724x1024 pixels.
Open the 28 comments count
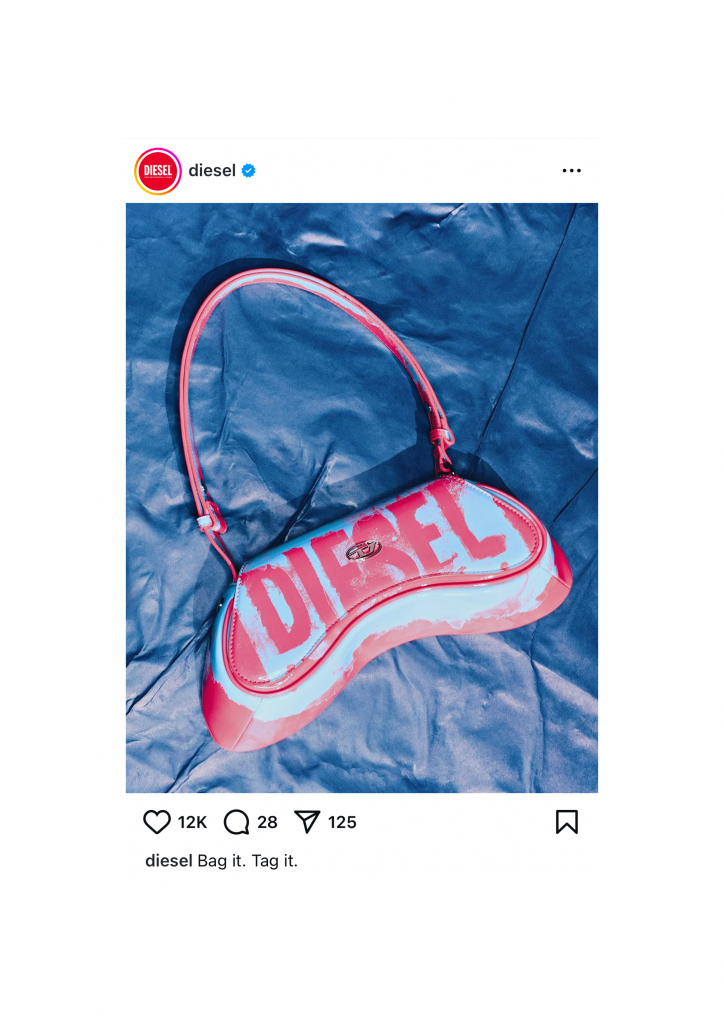[267, 822]
